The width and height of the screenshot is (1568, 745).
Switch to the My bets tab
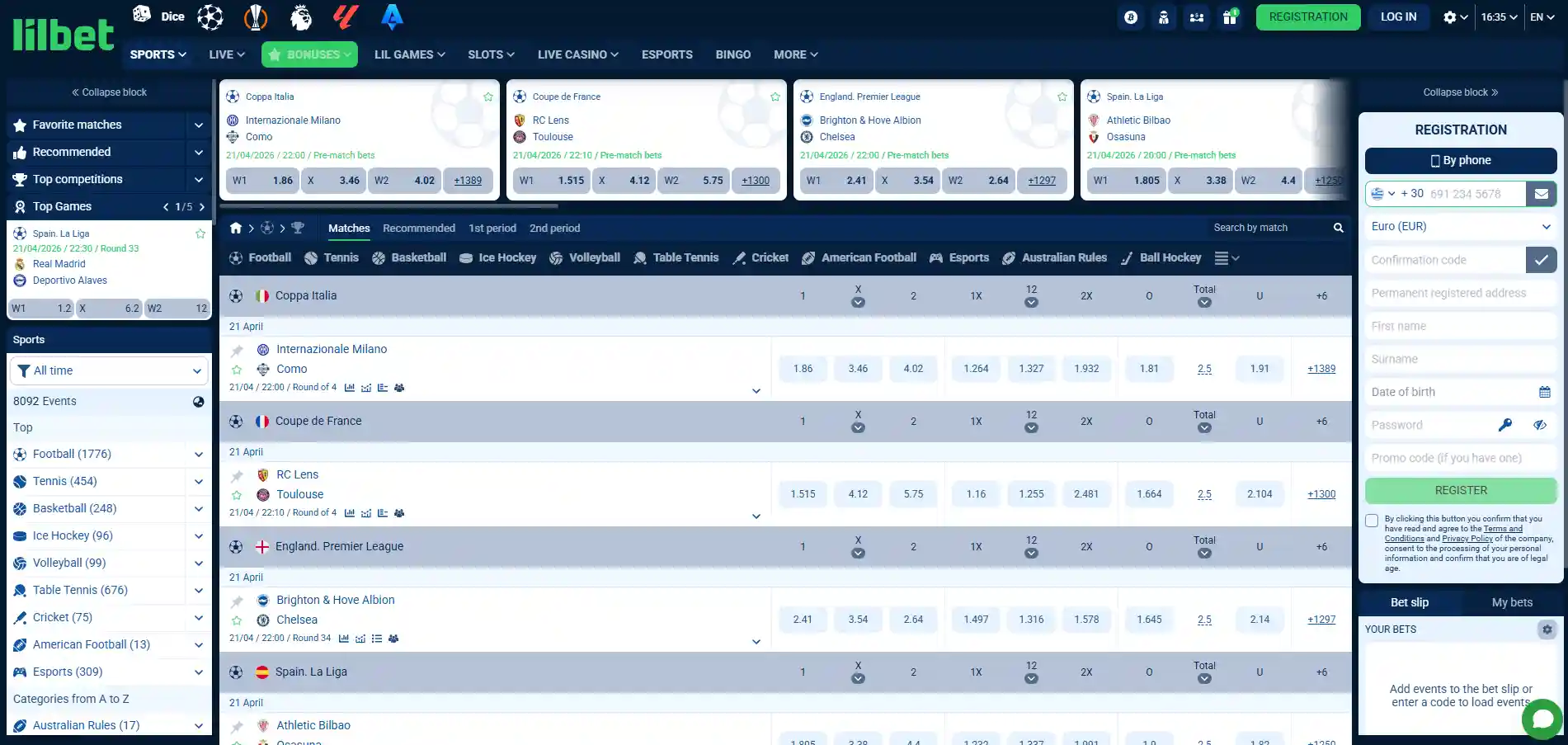(x=1512, y=603)
